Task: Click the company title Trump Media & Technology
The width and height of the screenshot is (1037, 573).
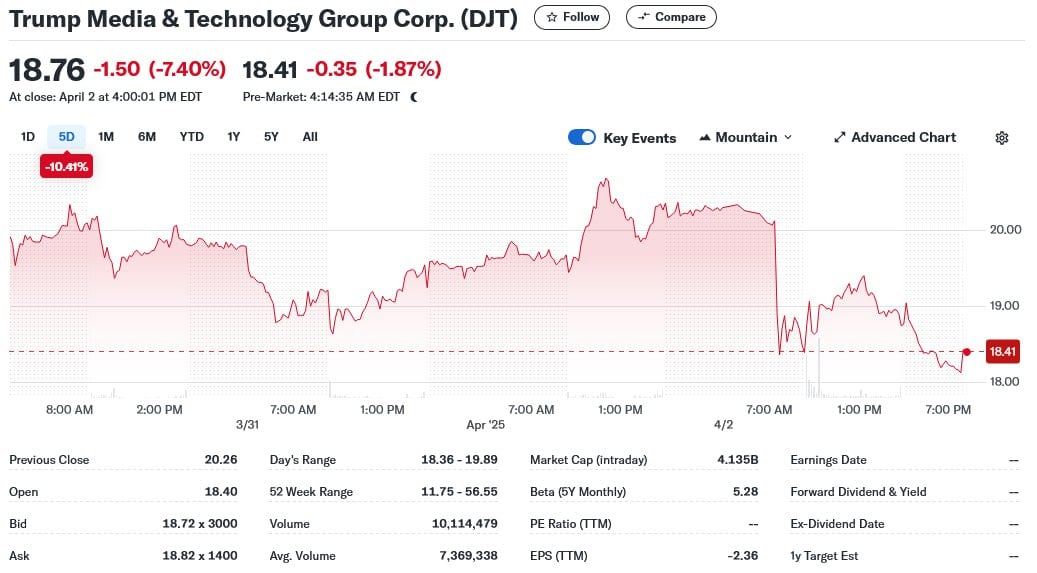Action: coord(263,19)
